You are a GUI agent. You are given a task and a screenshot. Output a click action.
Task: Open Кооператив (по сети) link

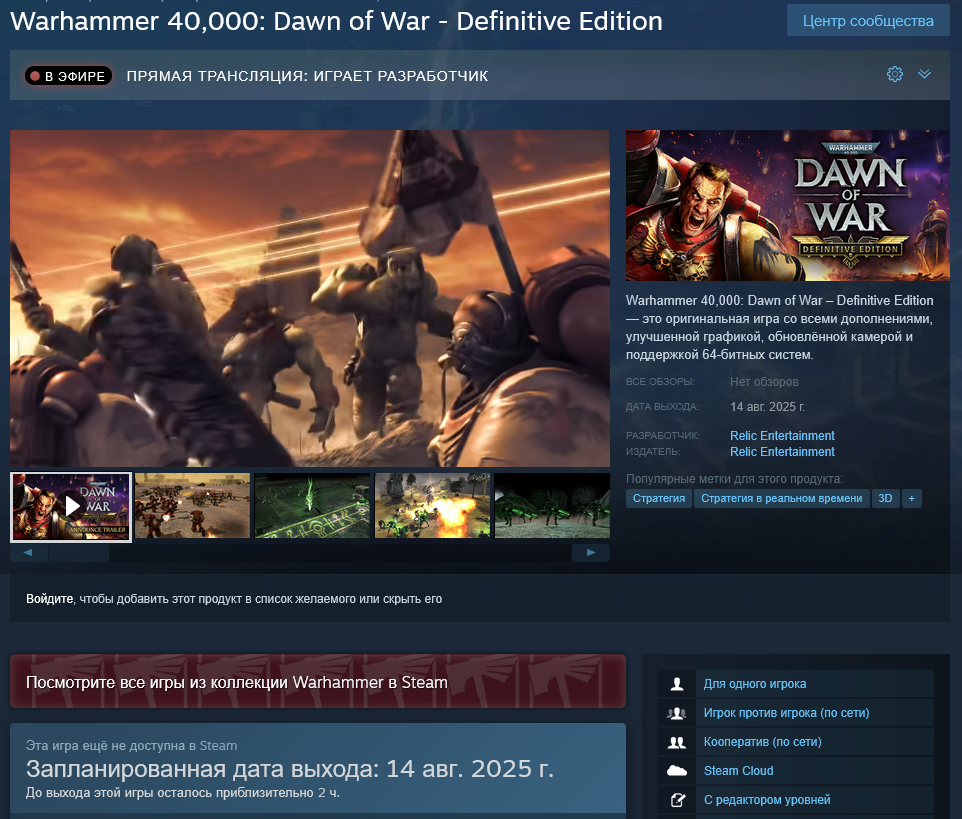pos(763,742)
